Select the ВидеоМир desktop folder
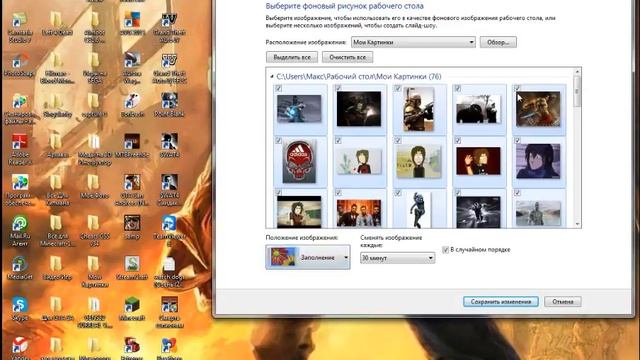 click(x=57, y=268)
